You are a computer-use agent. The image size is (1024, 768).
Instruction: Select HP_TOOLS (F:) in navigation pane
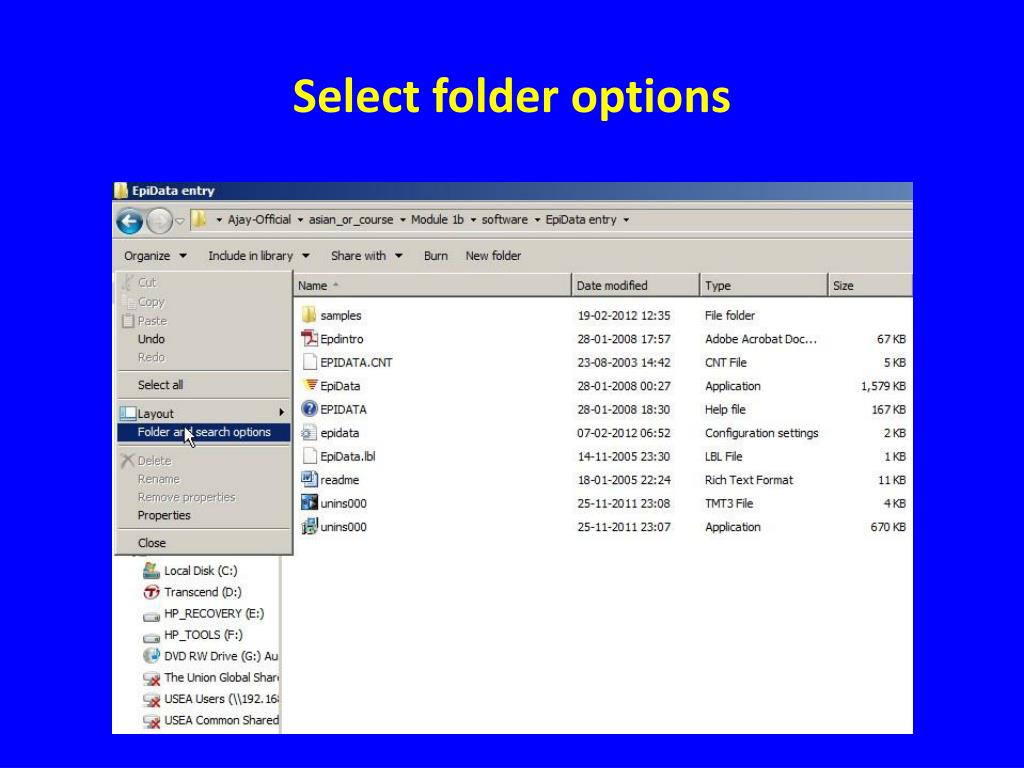point(203,635)
